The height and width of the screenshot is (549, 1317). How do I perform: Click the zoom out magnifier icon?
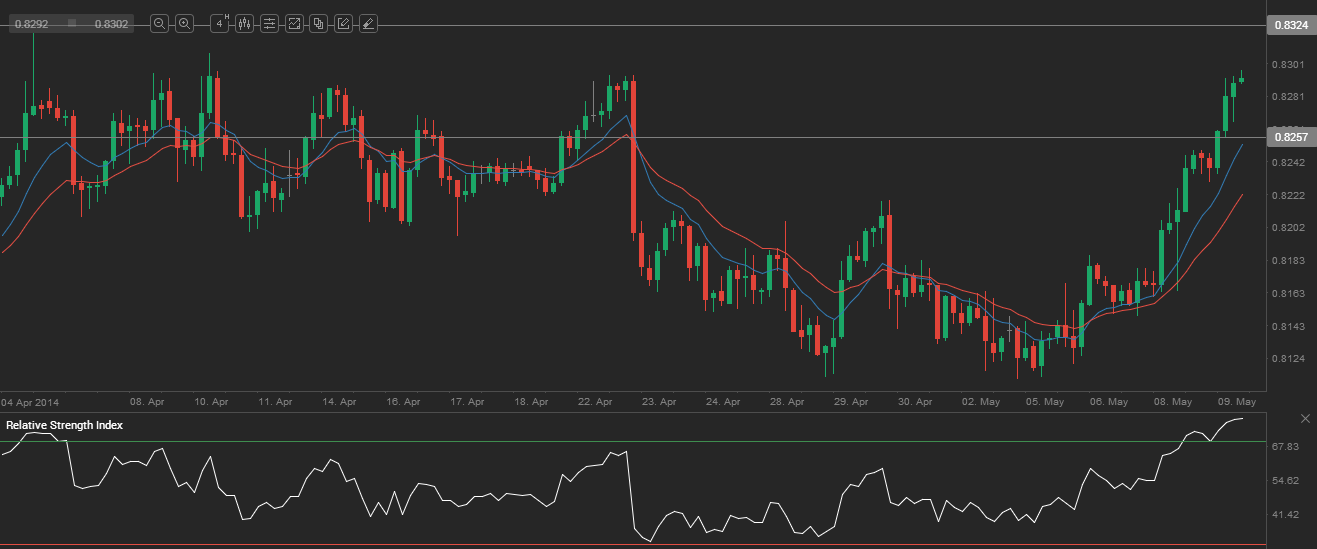click(x=159, y=24)
